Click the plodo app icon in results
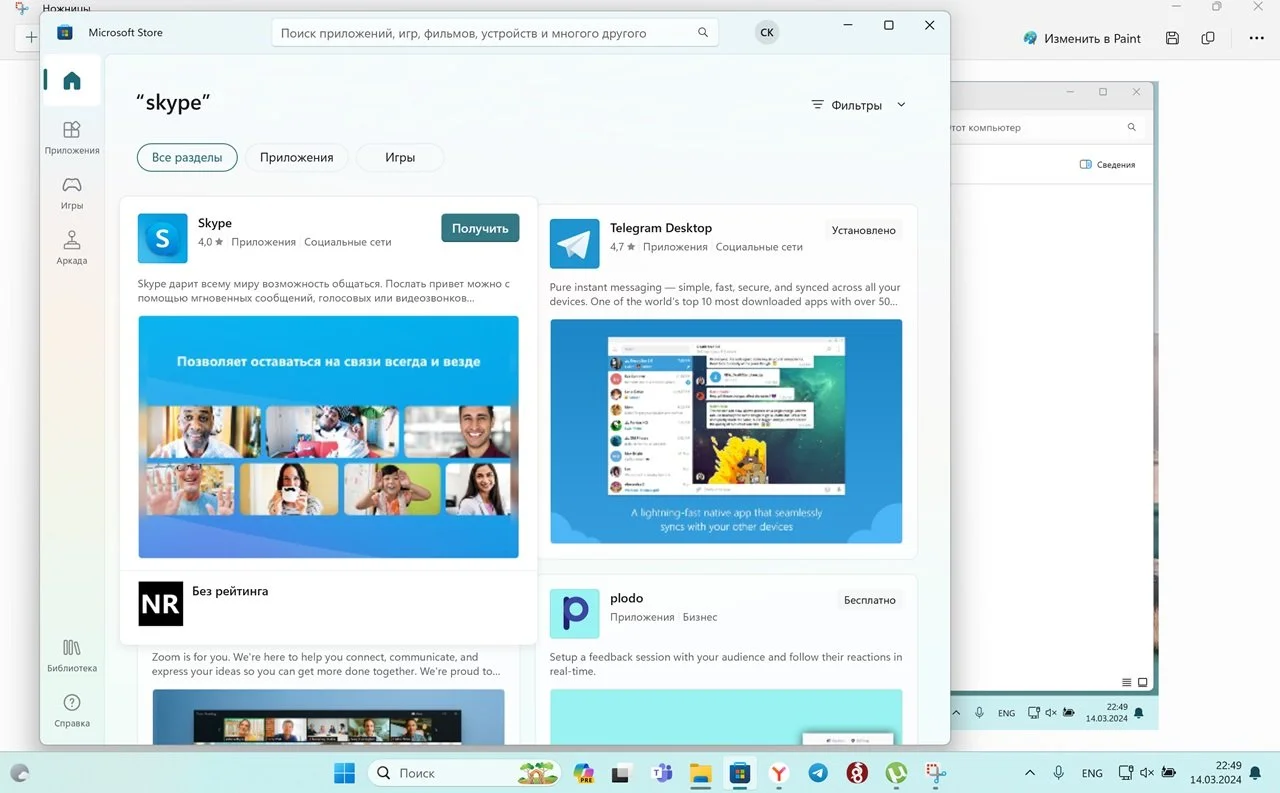Screen dimensions: 1280x793 [575, 613]
